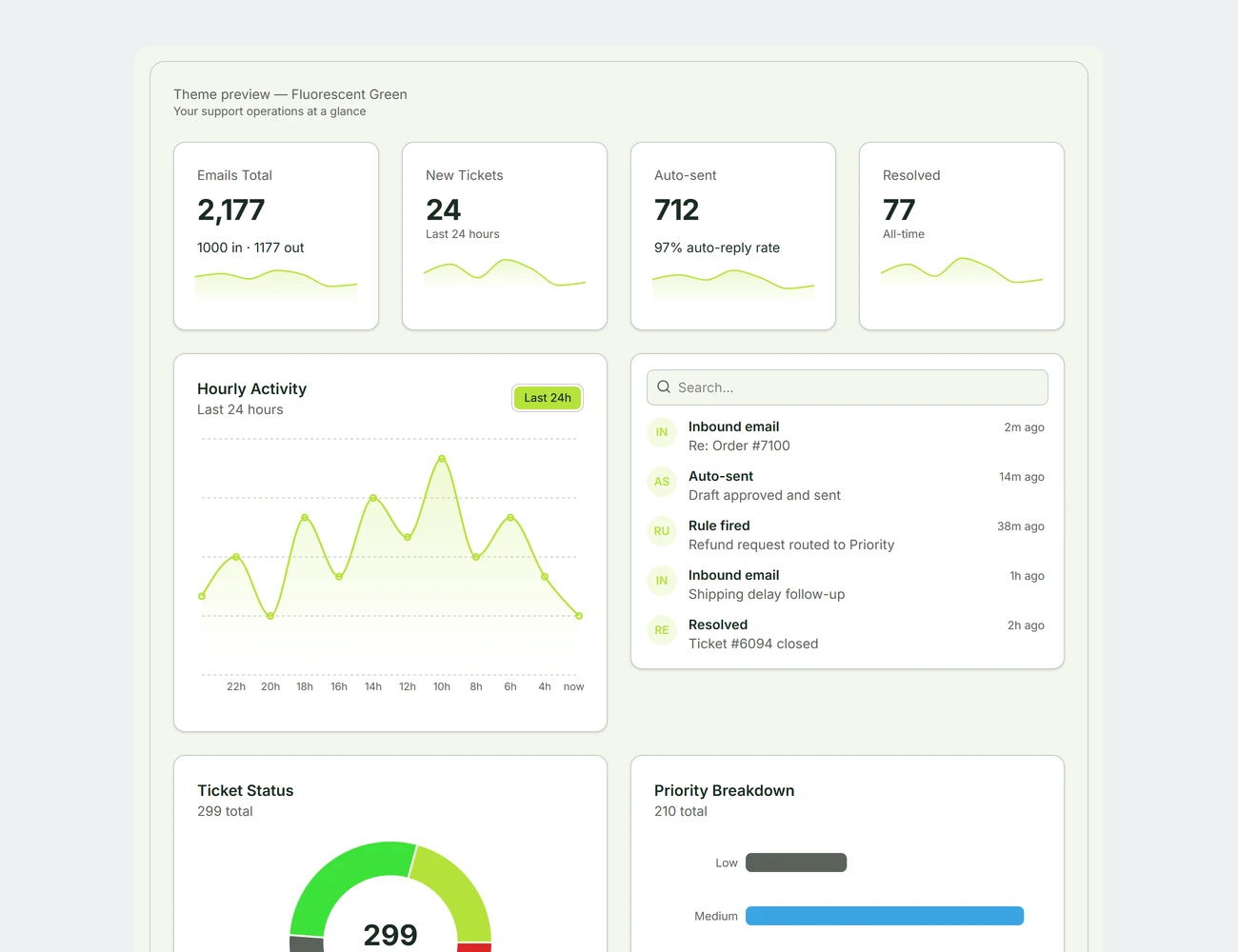Screen dimensions: 1238x952
Task: Click the final data point above 'now'
Action: coord(579,616)
